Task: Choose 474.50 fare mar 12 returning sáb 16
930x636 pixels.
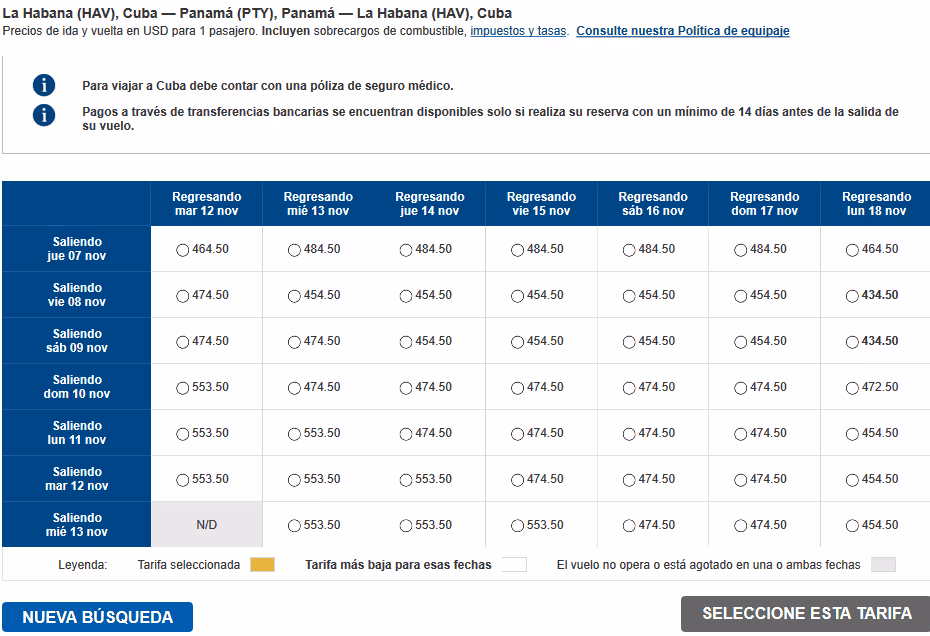Action: coord(629,480)
